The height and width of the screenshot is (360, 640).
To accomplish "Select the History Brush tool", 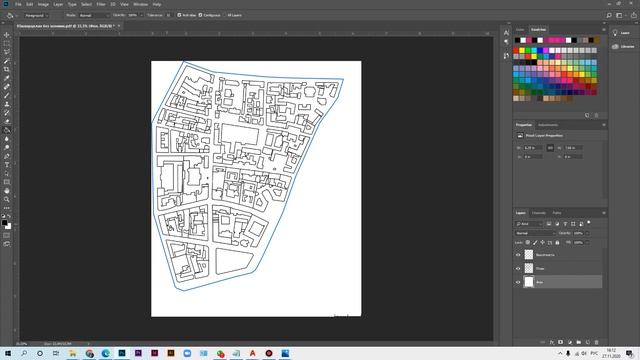I will tap(7, 113).
